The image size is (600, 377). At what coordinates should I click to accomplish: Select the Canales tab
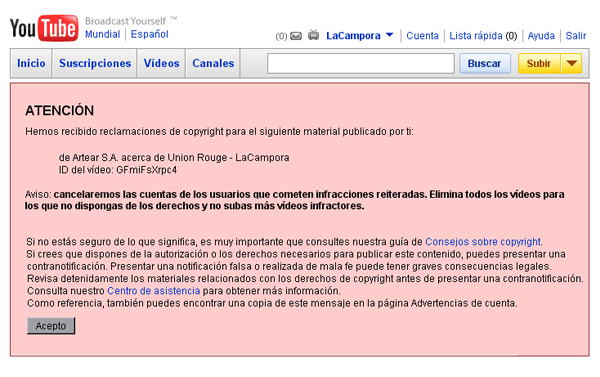point(213,63)
